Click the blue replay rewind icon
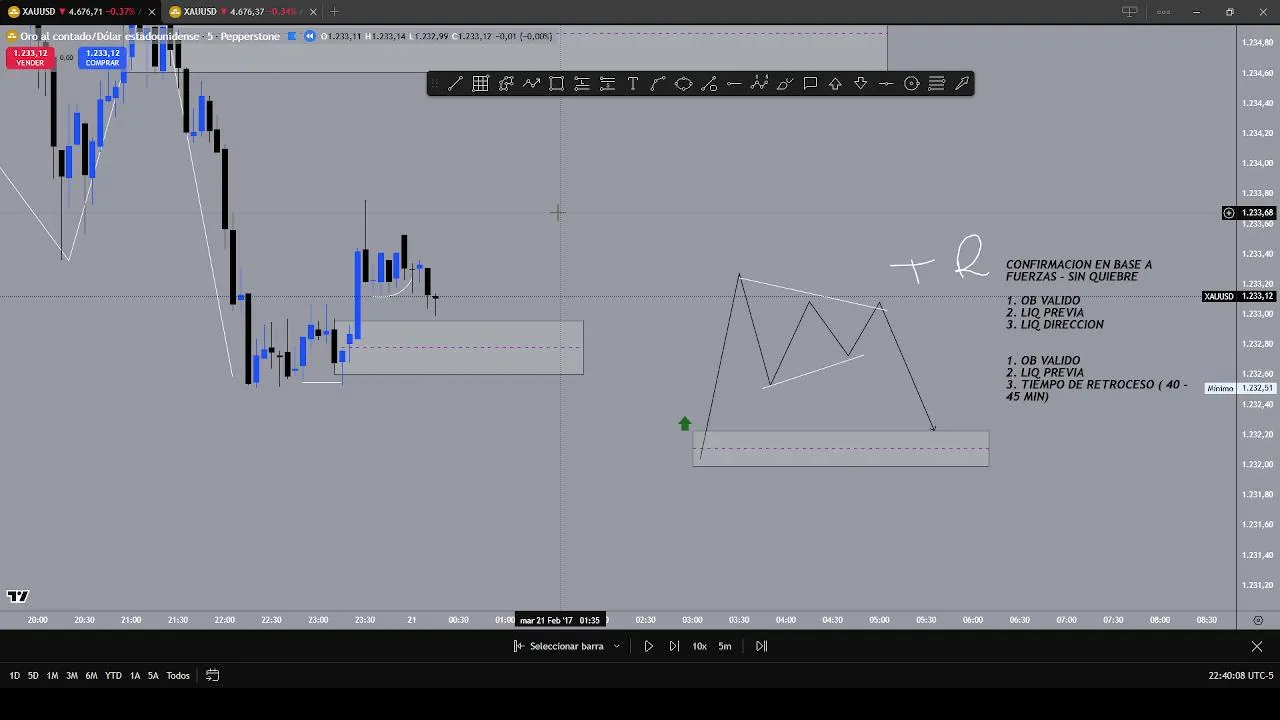Screen dimensions: 1280x720 [x=310, y=36]
